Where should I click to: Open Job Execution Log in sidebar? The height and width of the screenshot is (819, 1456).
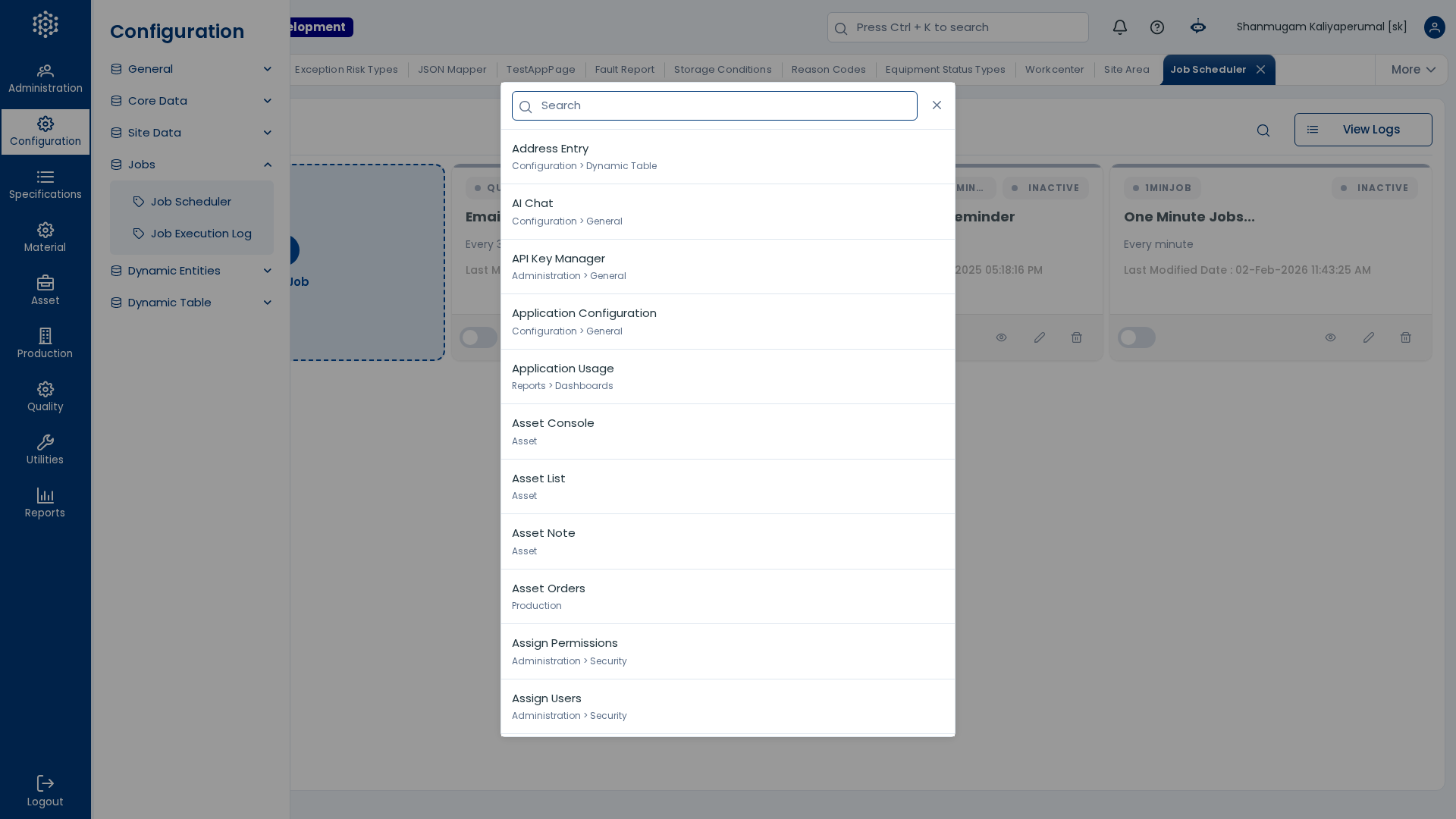coord(192,234)
